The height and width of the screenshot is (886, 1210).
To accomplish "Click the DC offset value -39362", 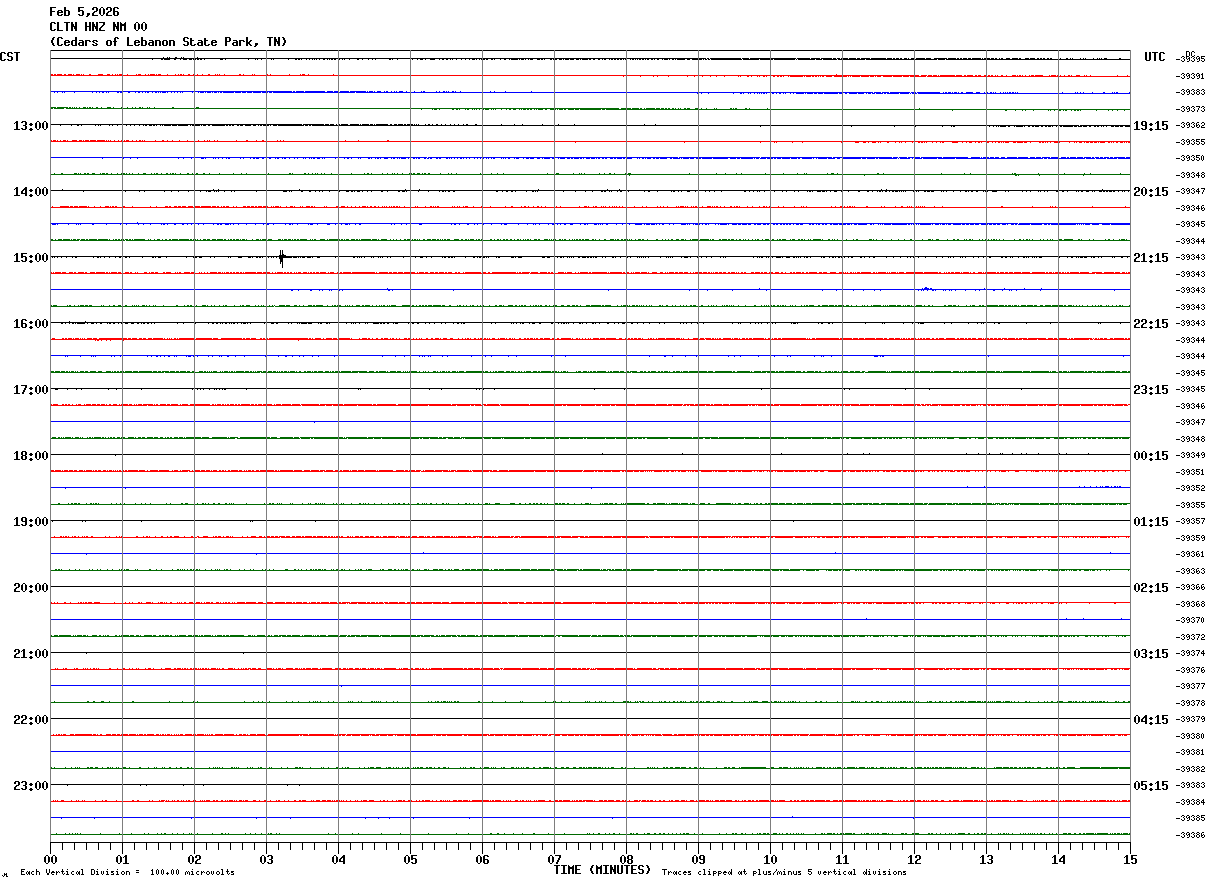I will coord(1192,125).
